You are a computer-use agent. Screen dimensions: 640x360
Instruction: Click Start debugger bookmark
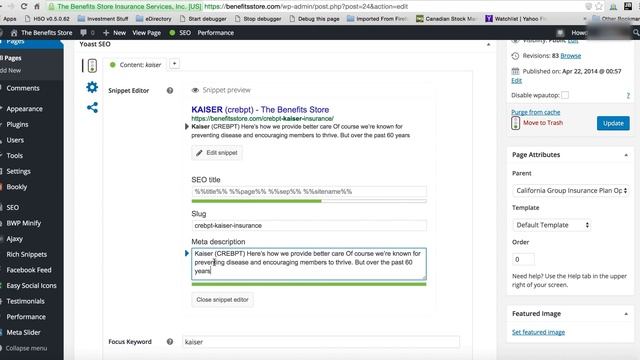coord(203,18)
